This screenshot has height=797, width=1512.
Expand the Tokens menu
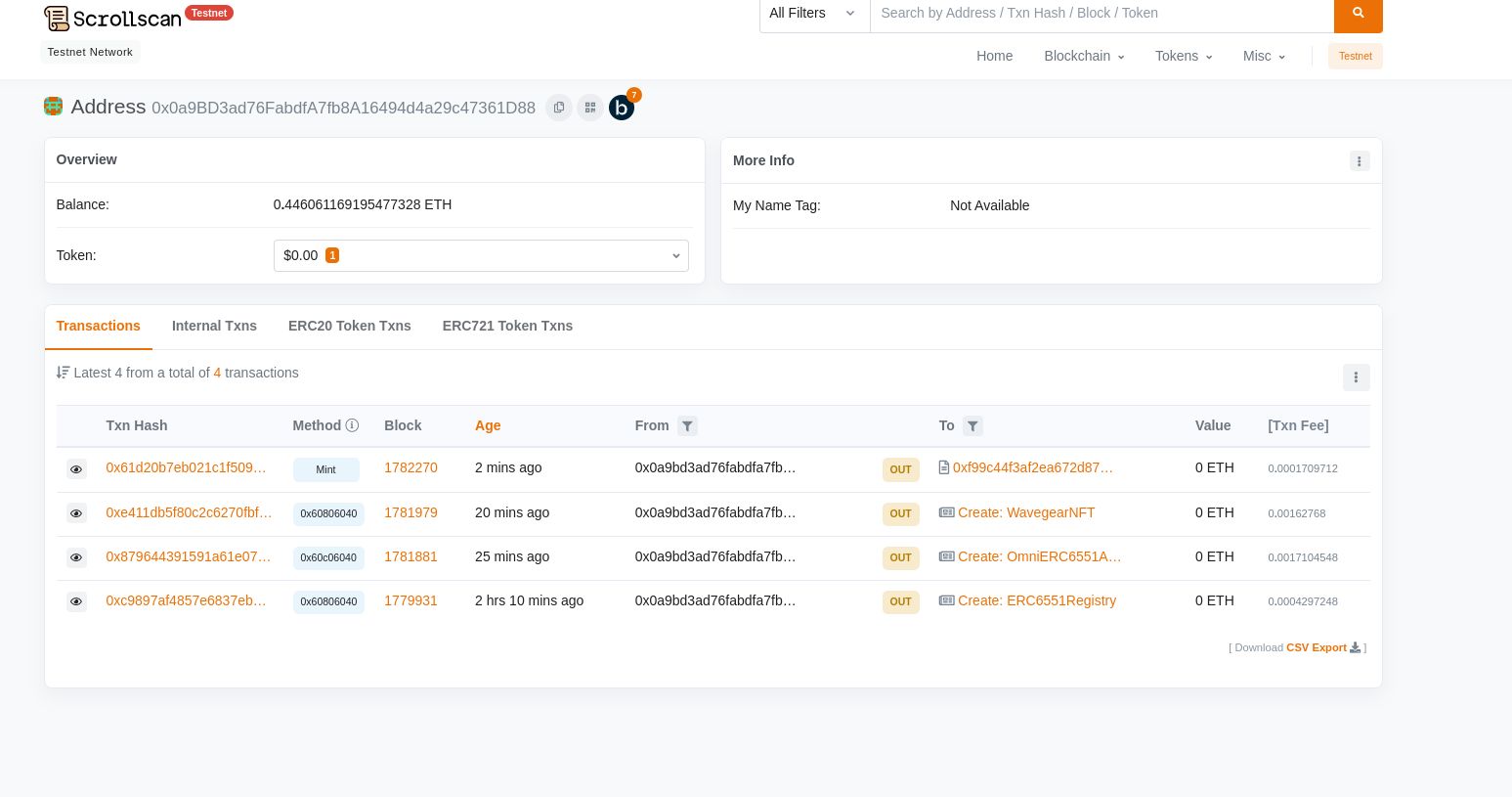pyautogui.click(x=1184, y=56)
